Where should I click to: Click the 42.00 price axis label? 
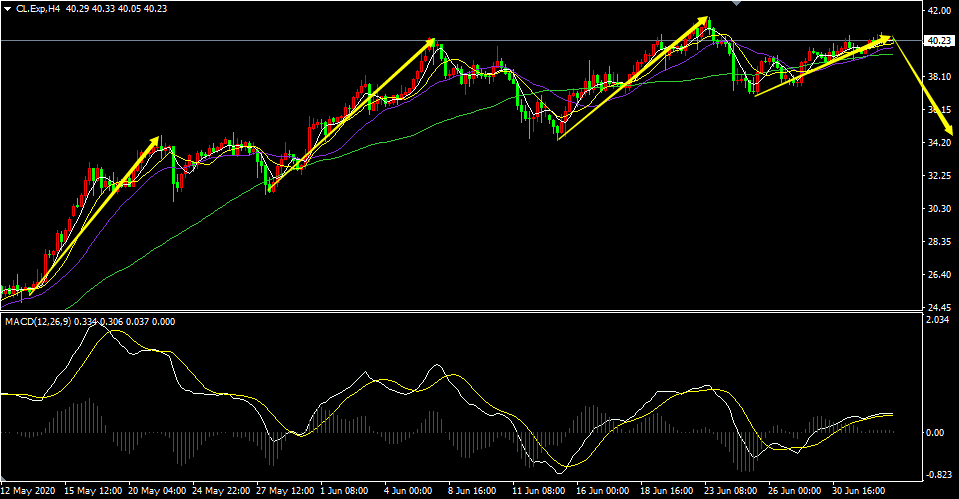[939, 10]
